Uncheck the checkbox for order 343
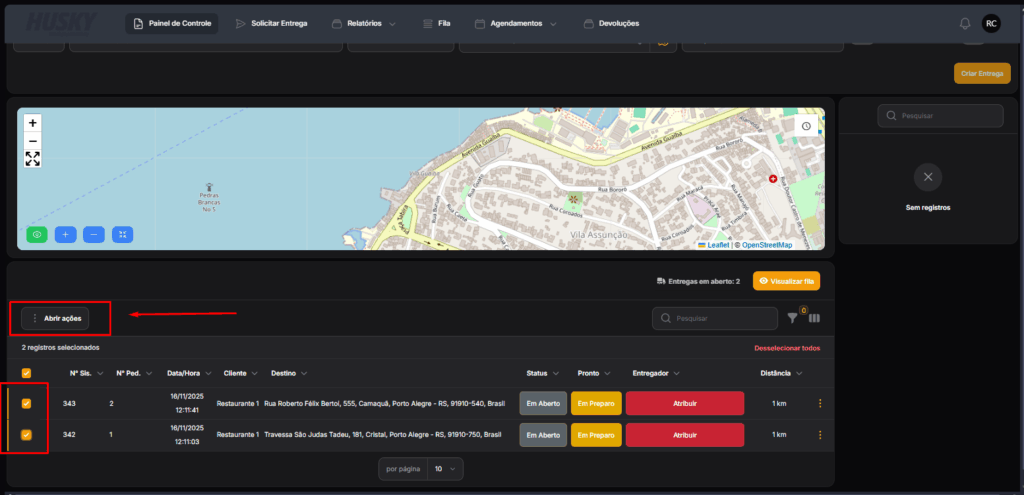Image resolution: width=1024 pixels, height=495 pixels. [27, 404]
